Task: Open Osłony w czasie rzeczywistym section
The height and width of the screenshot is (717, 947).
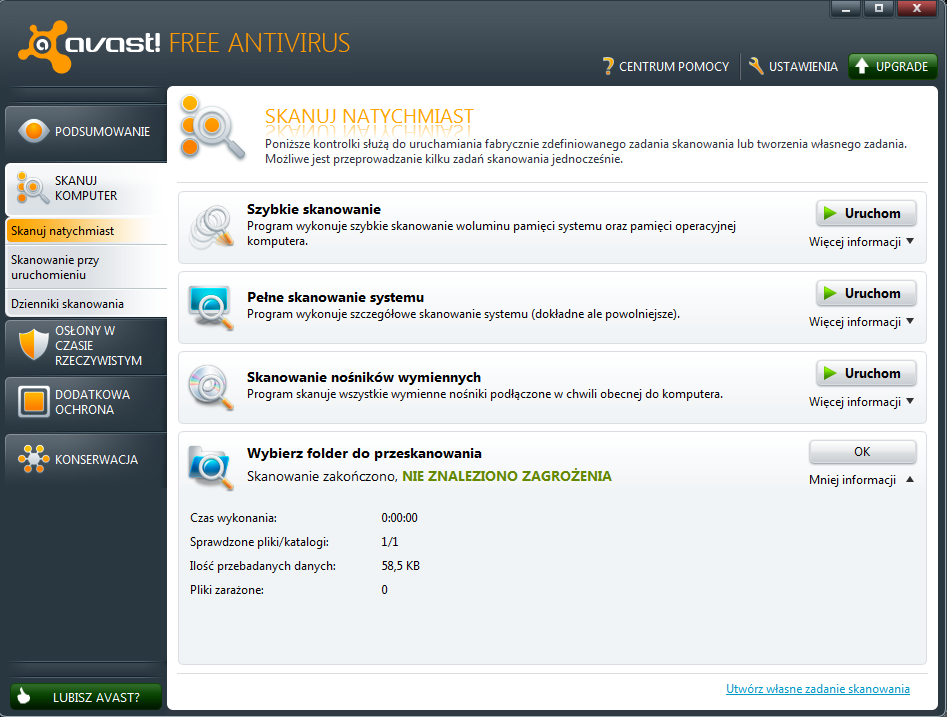Action: (x=86, y=346)
